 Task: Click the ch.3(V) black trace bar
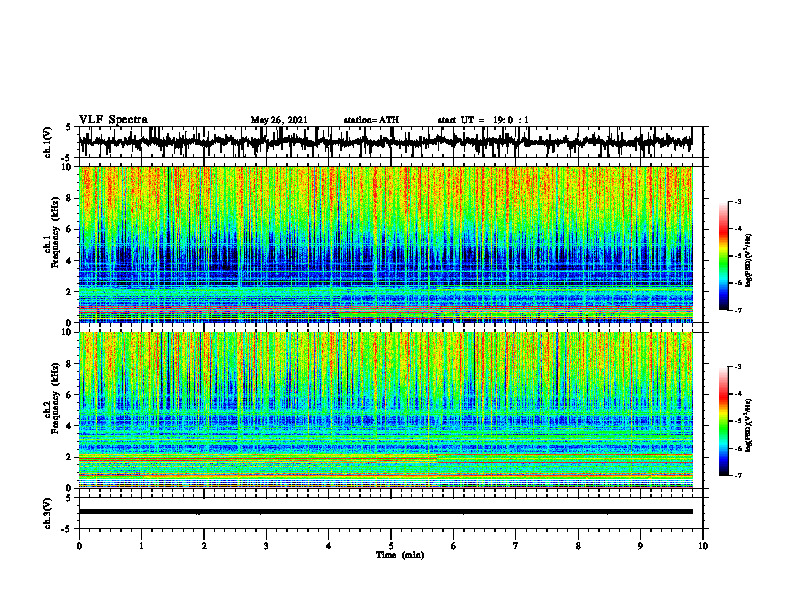pos(385,512)
